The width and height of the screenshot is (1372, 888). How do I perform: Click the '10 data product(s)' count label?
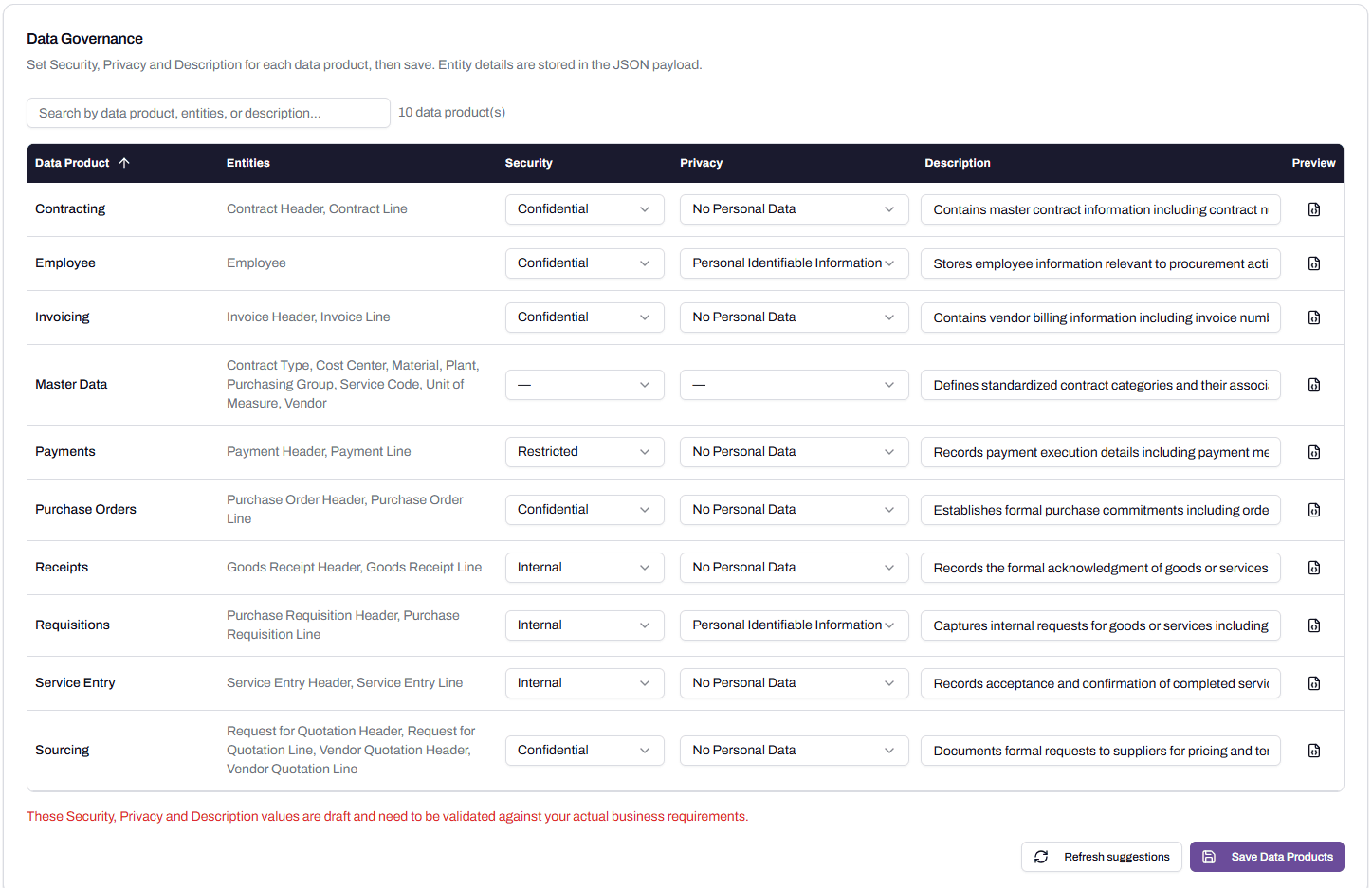(451, 113)
